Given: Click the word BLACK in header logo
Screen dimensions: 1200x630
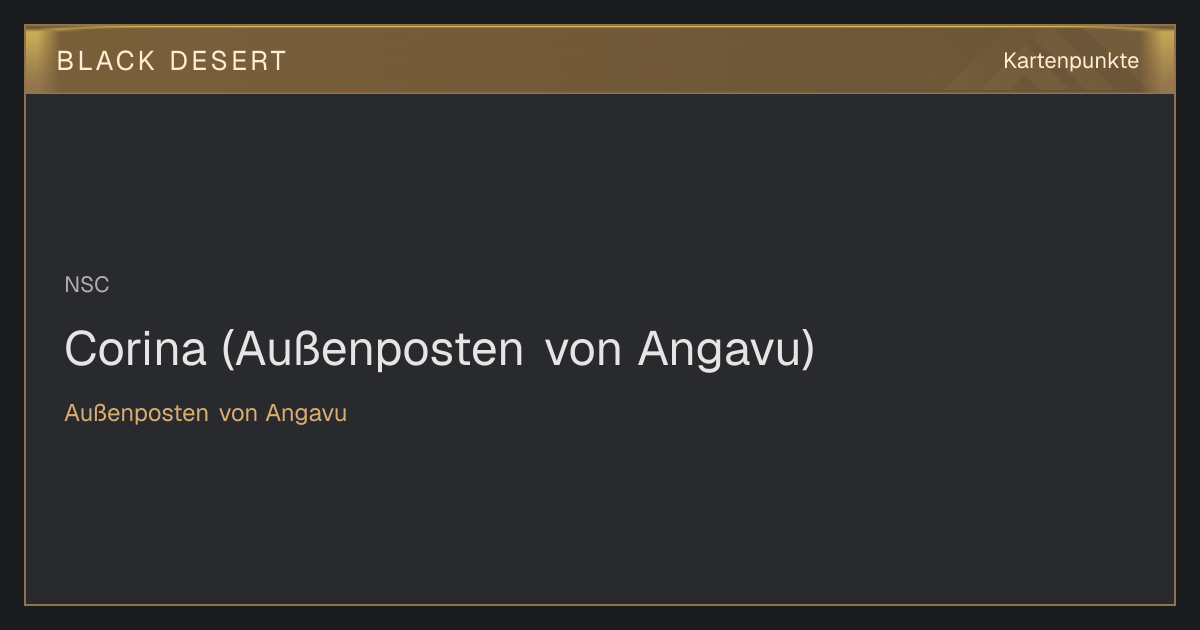Looking at the screenshot, I should (107, 61).
